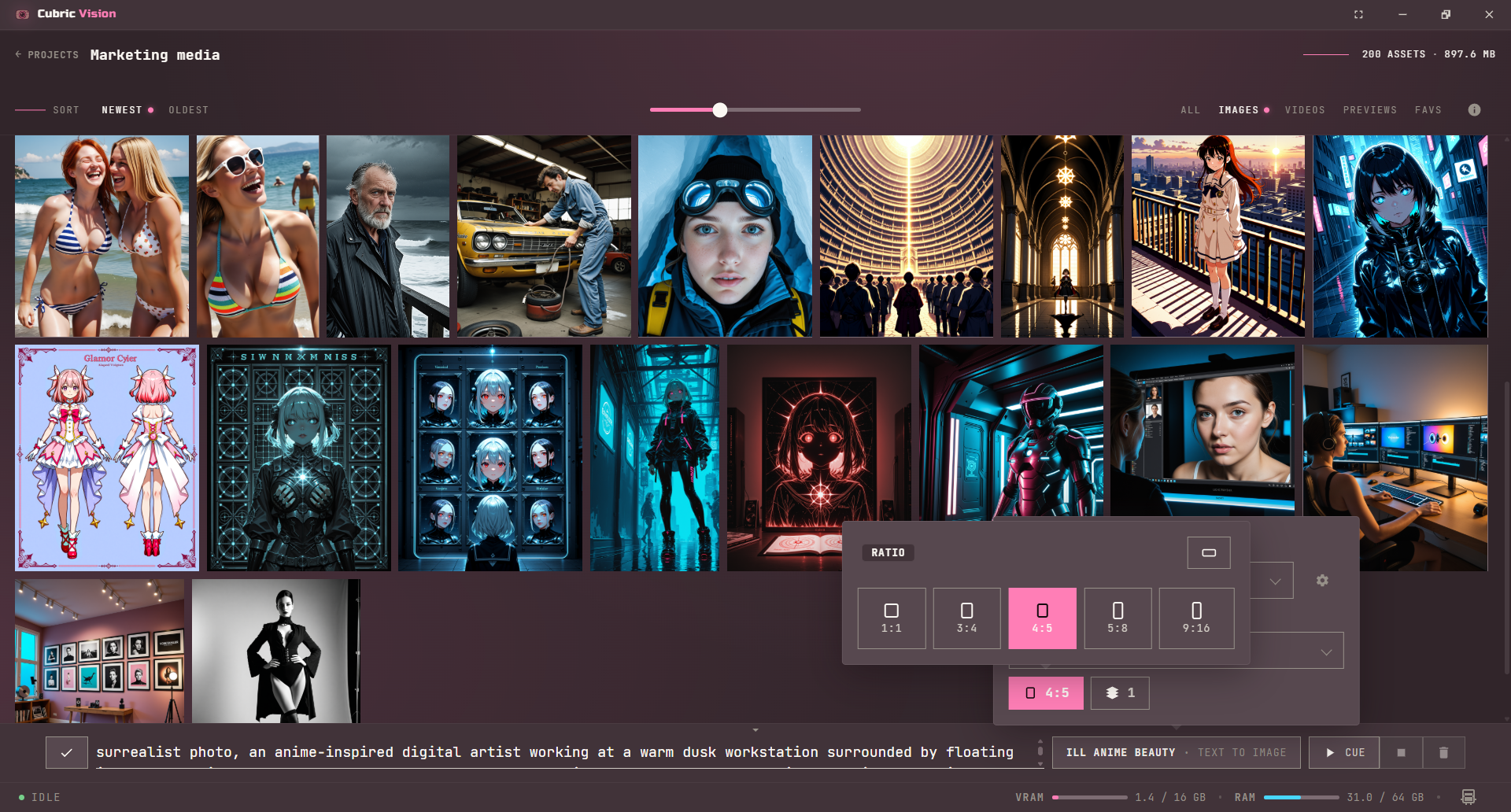Open the two women on beach thumbnail
Screen dimensions: 1511x812
(102, 236)
